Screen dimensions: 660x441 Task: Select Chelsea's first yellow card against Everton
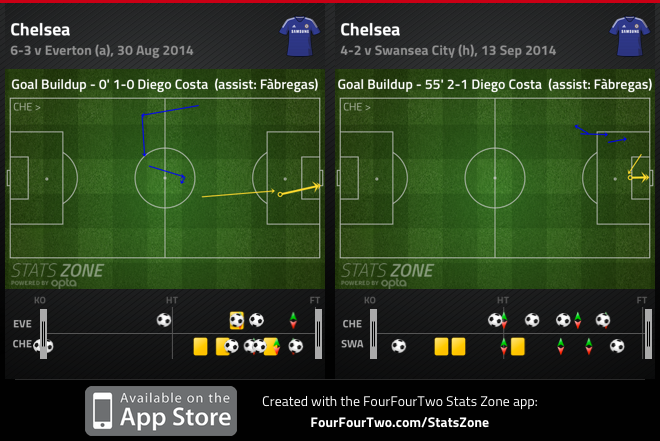(200, 346)
